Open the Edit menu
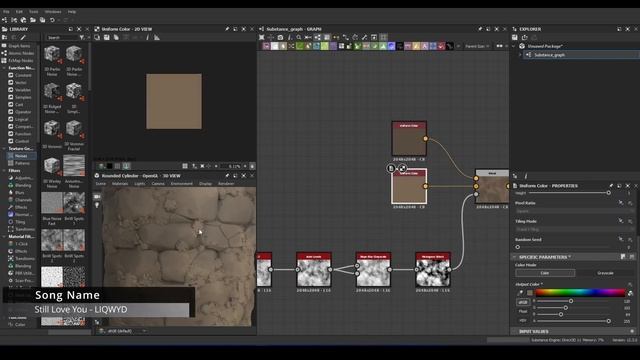The image size is (640, 360). 19,12
